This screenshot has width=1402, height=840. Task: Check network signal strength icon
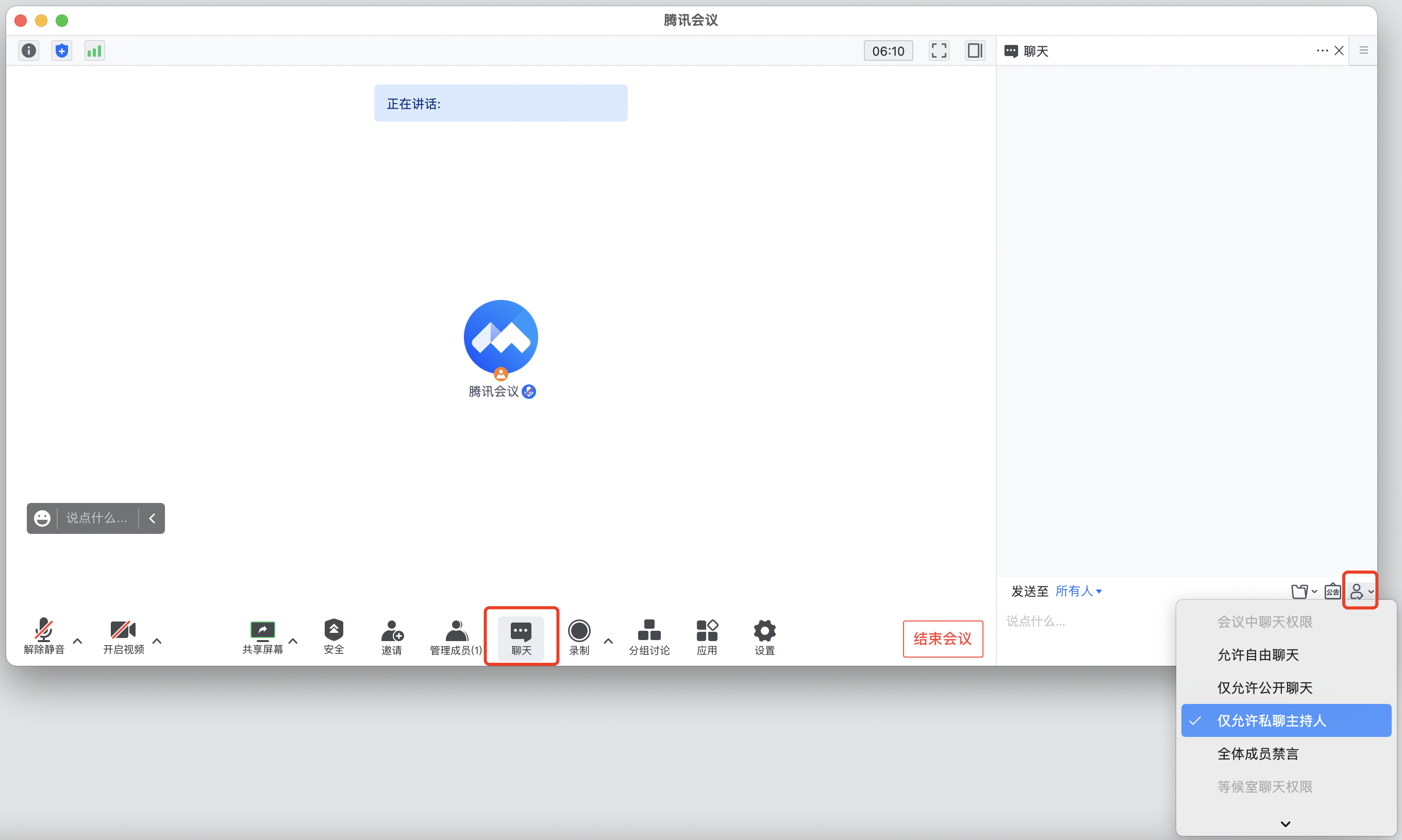point(94,51)
